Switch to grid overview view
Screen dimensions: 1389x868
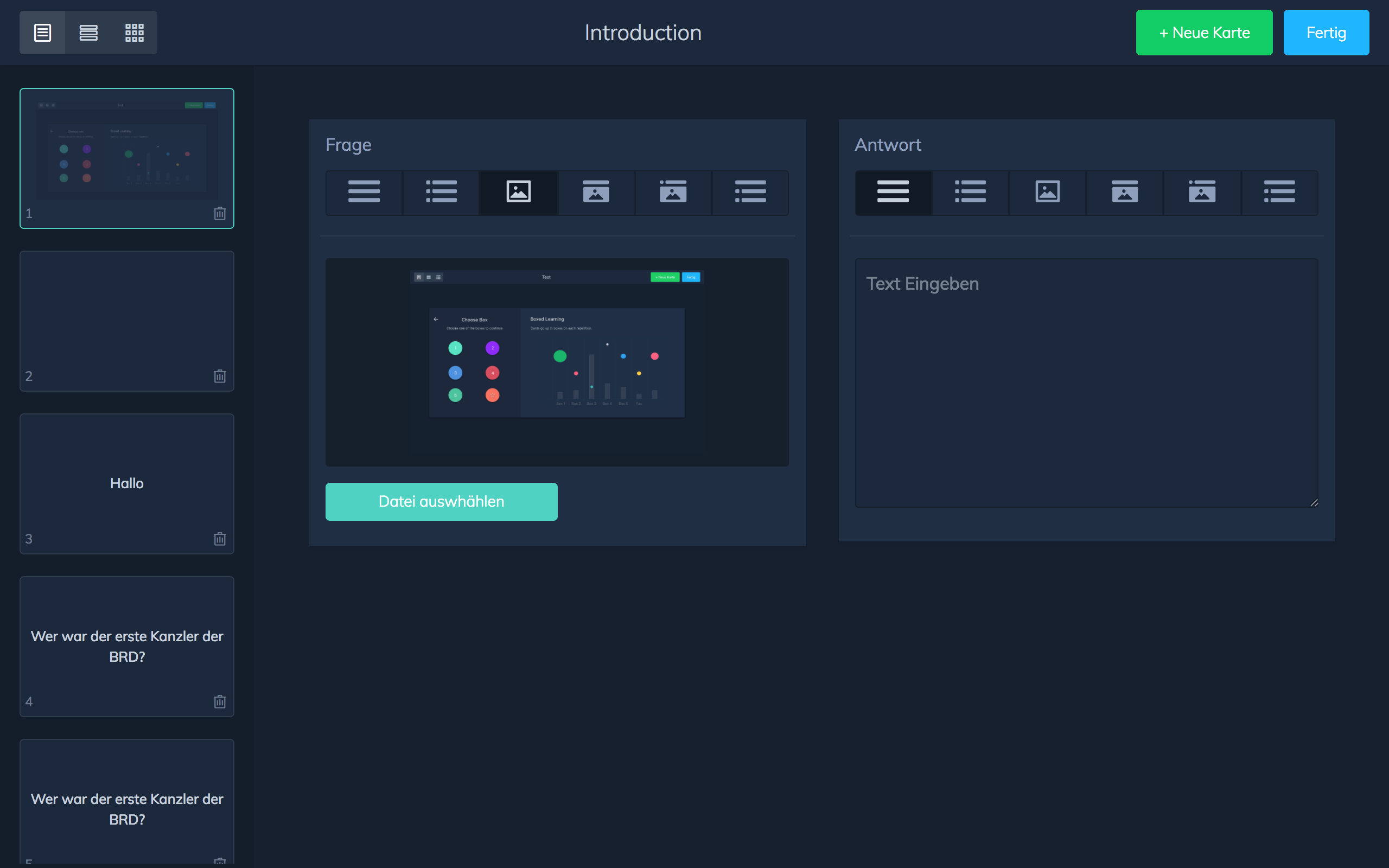point(135,33)
